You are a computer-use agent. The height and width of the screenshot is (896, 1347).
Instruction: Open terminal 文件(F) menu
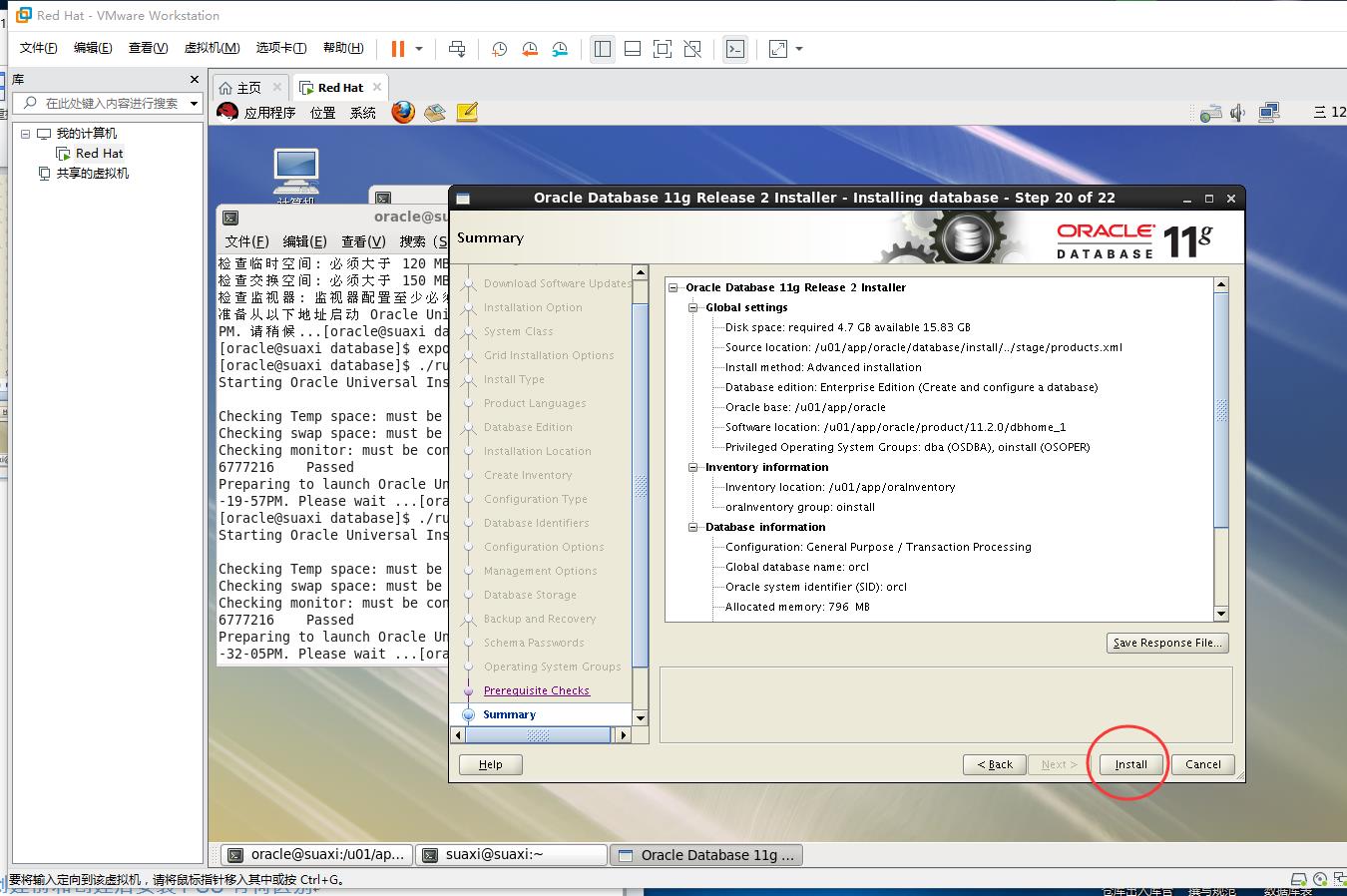pyautogui.click(x=246, y=241)
